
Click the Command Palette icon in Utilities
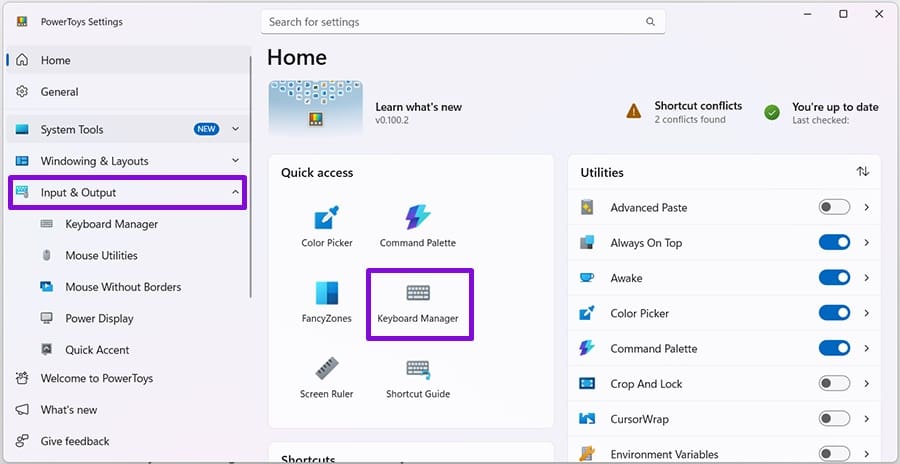(x=587, y=349)
